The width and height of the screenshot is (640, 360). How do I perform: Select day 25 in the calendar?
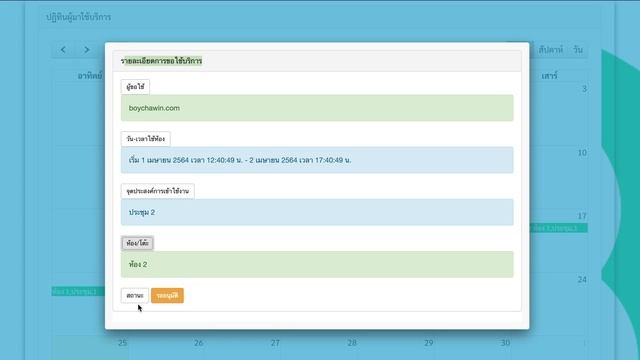click(122, 343)
